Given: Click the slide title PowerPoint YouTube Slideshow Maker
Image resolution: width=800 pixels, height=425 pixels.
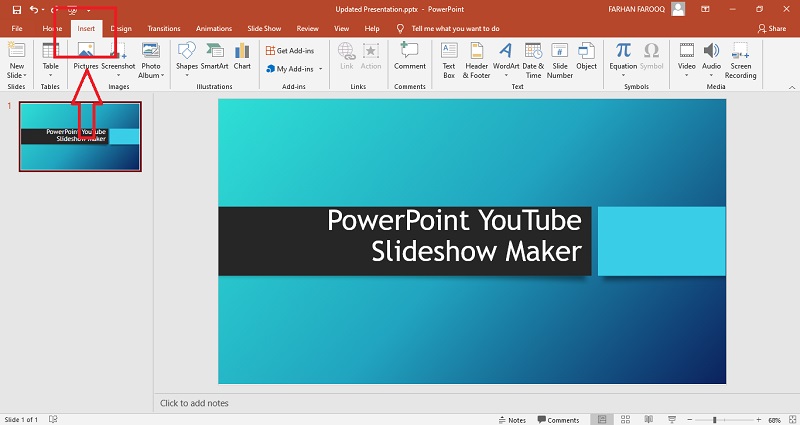Looking at the screenshot, I should [454, 235].
